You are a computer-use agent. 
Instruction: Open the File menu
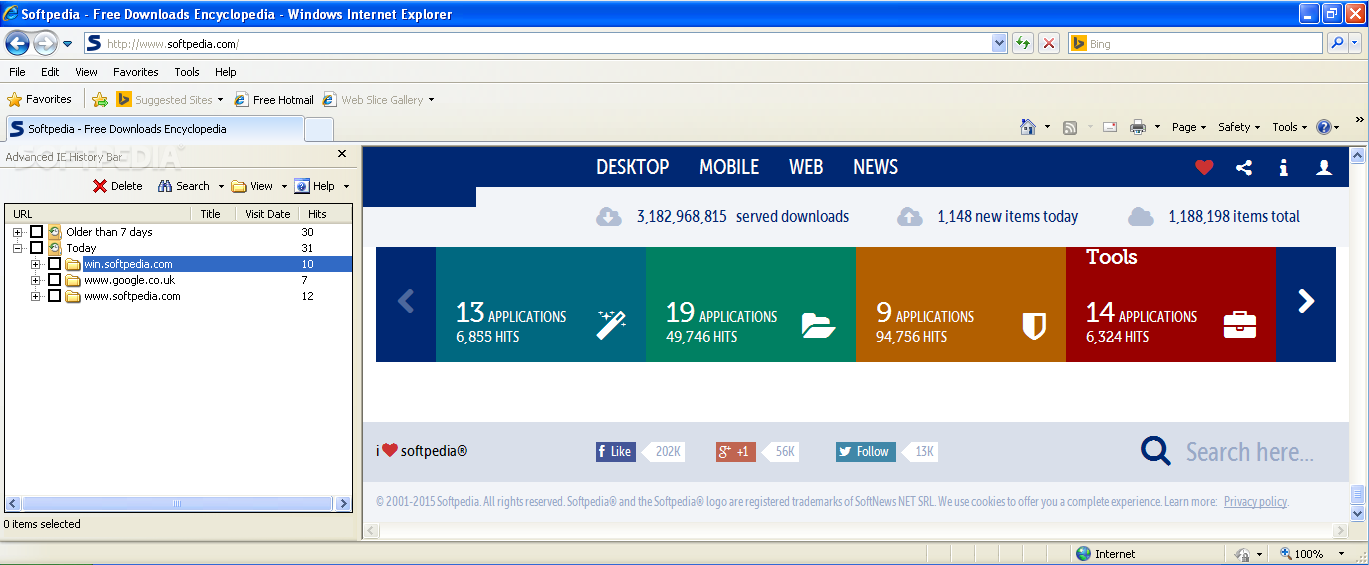(x=17, y=72)
